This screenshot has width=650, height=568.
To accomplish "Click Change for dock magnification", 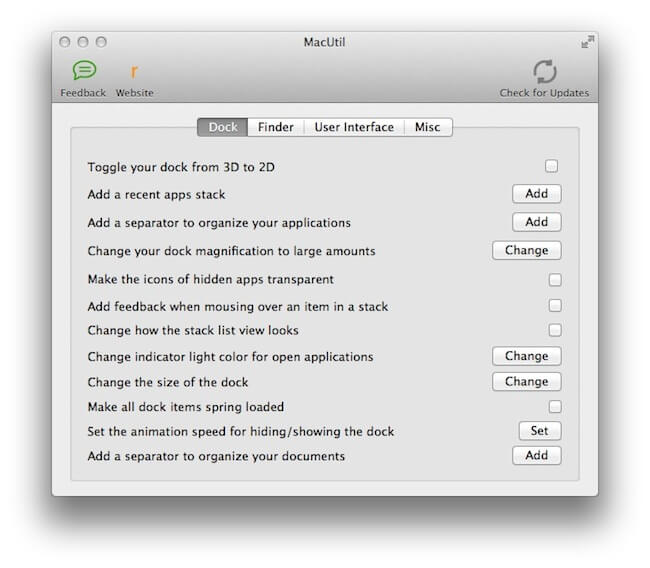I will coord(527,250).
